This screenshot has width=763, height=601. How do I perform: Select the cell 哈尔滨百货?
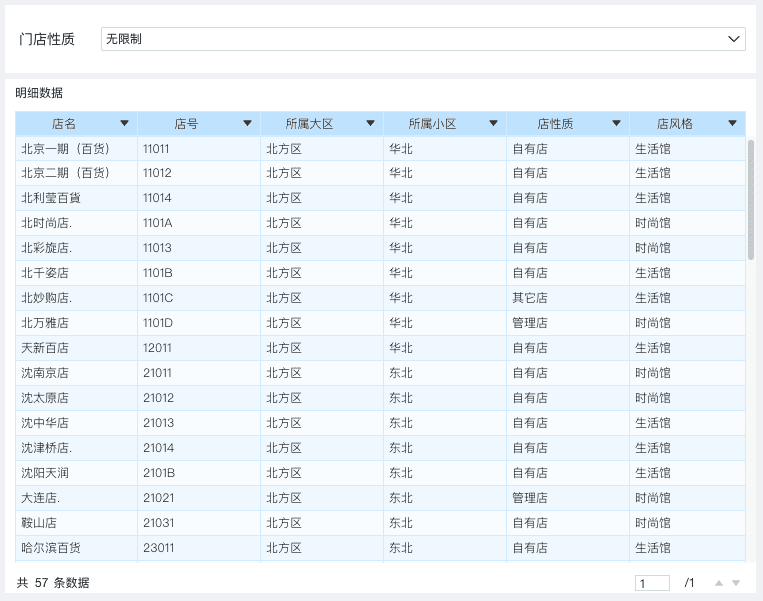click(x=76, y=548)
